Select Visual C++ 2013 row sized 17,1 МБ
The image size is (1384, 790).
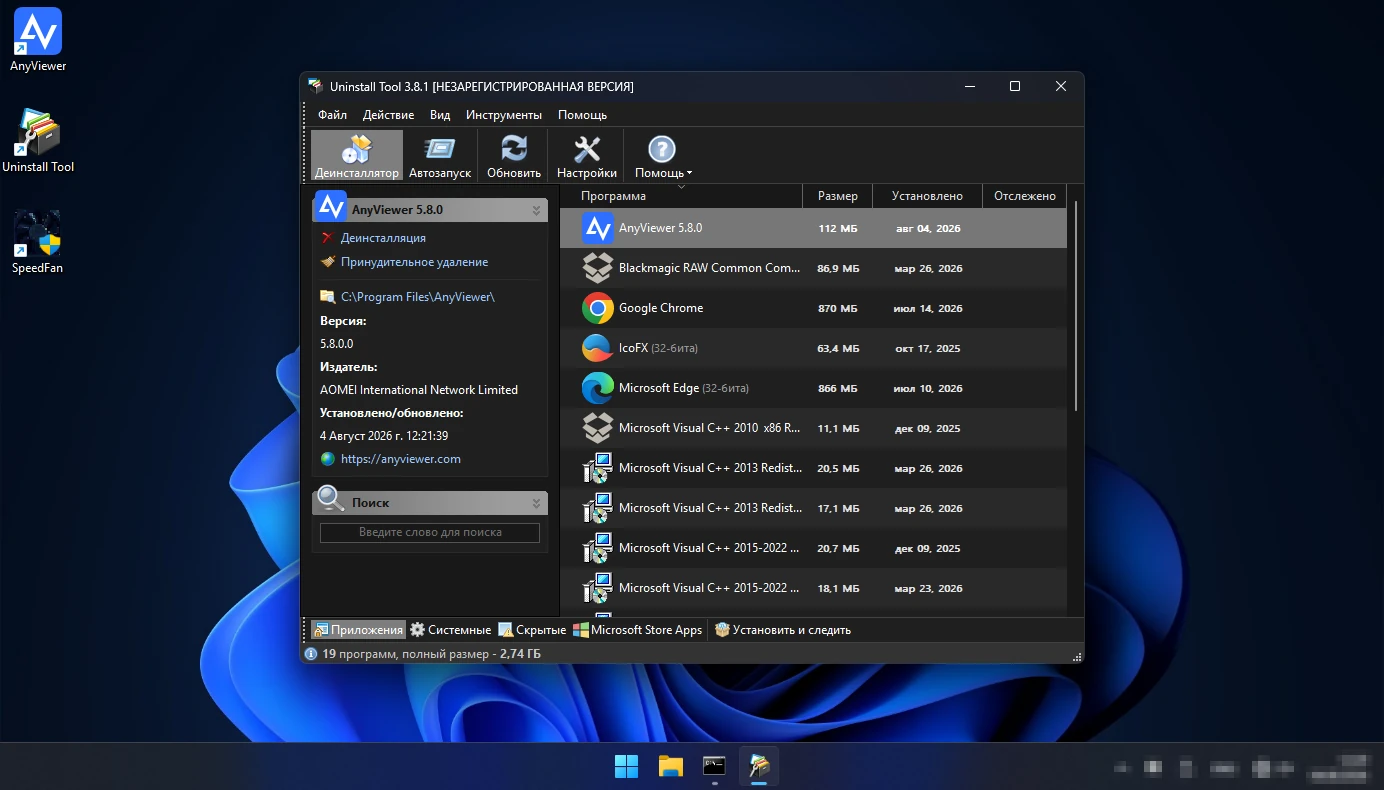coord(813,508)
